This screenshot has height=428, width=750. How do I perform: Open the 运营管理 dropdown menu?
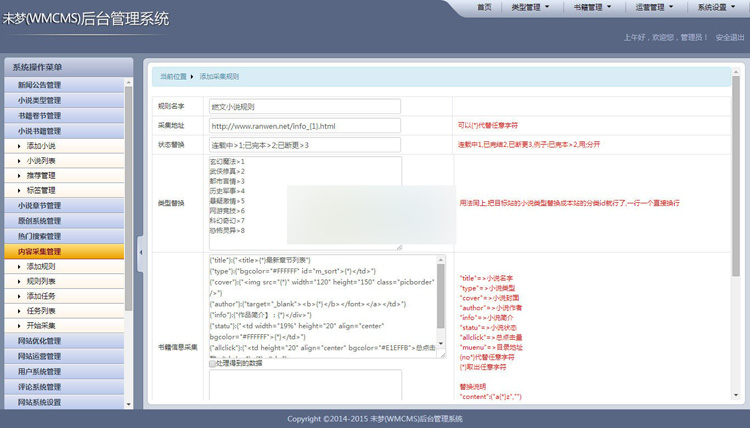[654, 7]
